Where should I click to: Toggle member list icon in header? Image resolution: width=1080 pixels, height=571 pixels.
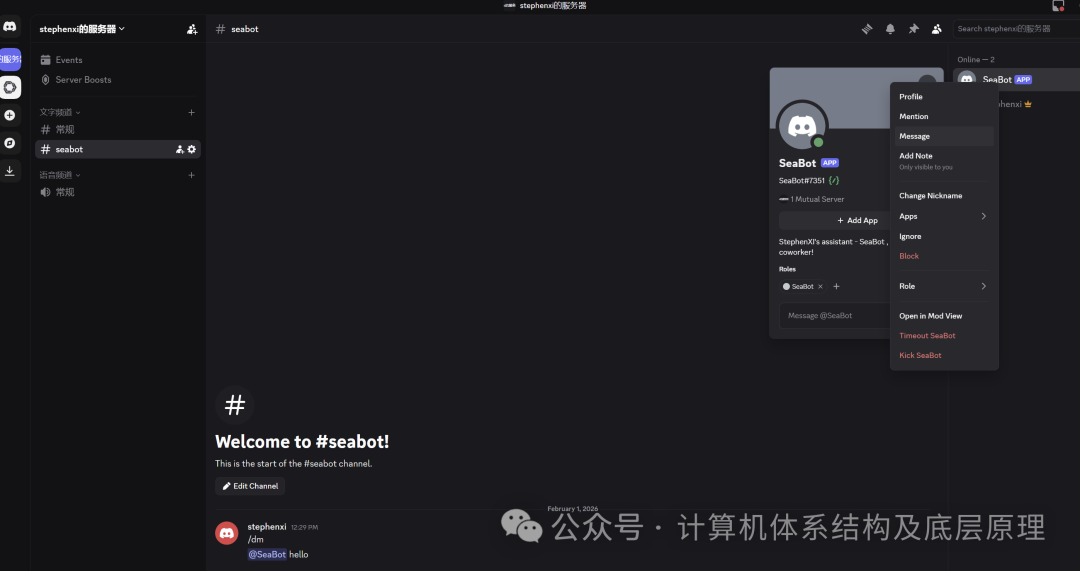(x=937, y=29)
